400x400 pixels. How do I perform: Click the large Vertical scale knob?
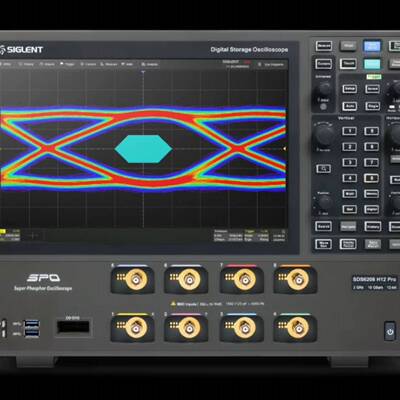pyautogui.click(x=324, y=135)
